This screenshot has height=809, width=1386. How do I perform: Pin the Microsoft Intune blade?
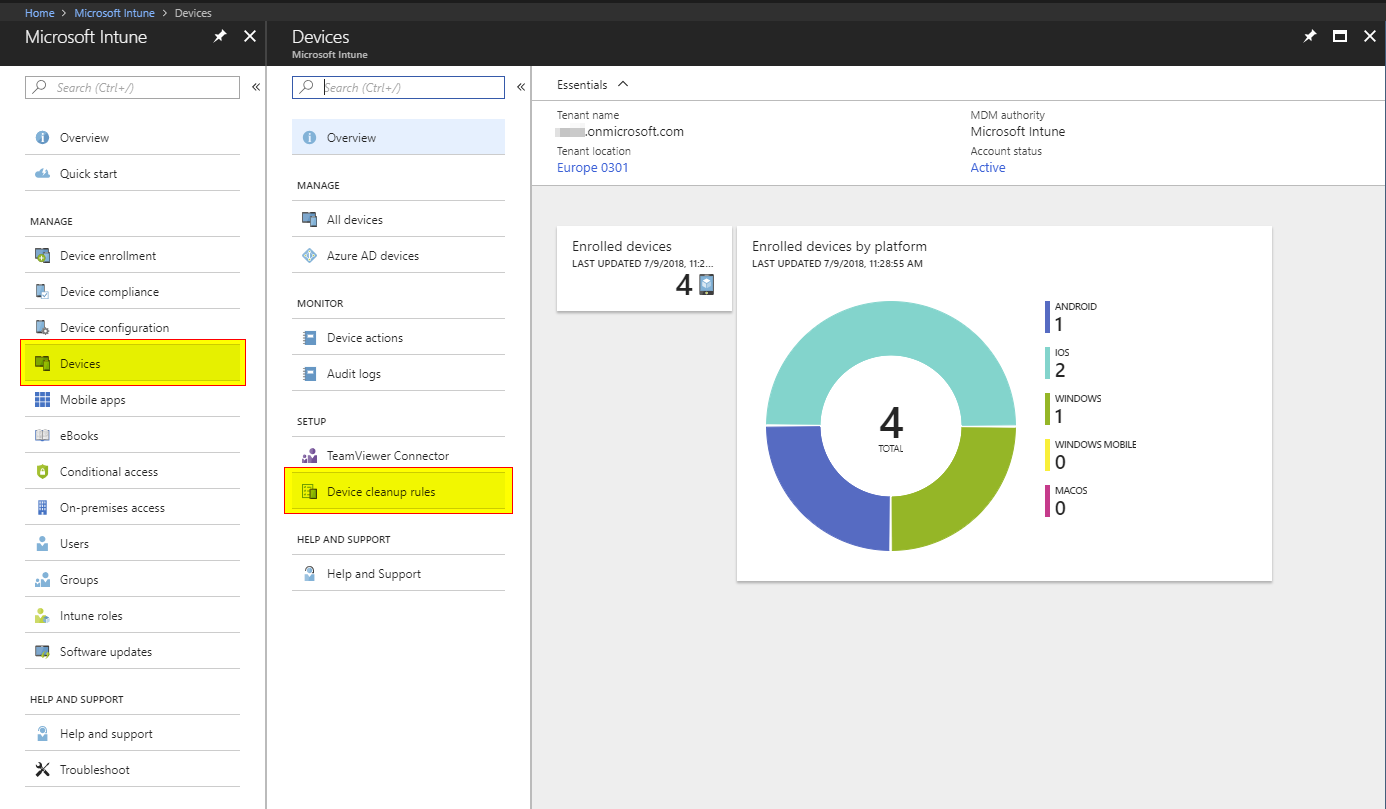[220, 36]
